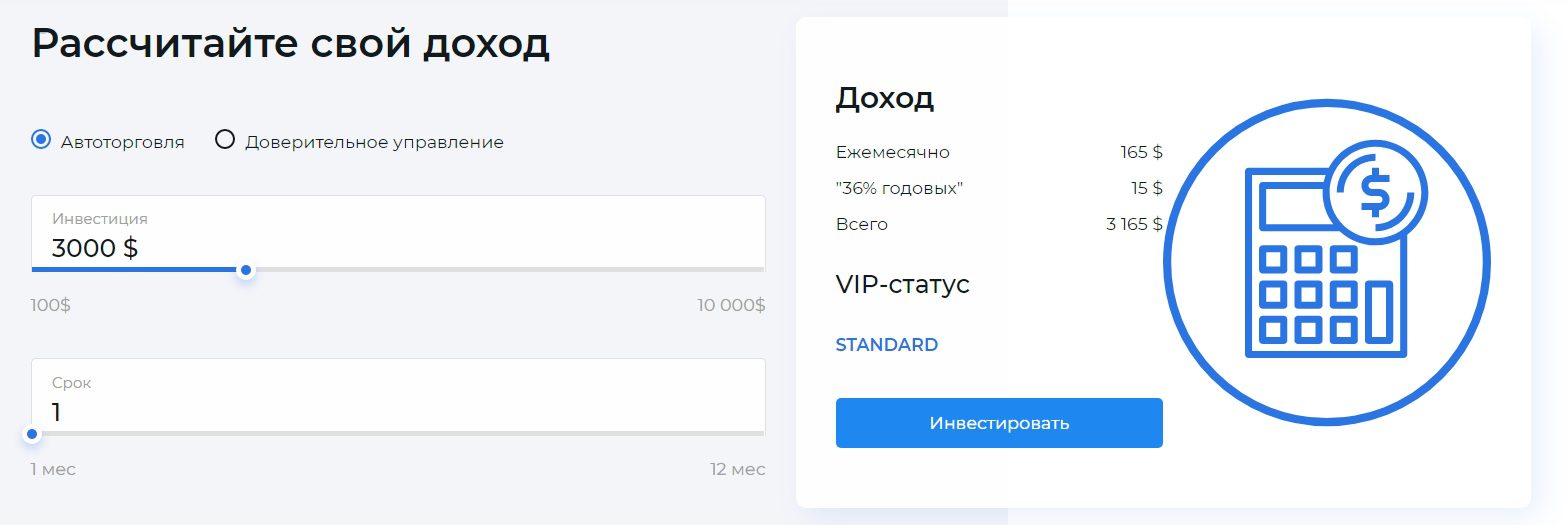
Task: Click the 10 000$ maximum investment label
Action: click(x=731, y=305)
